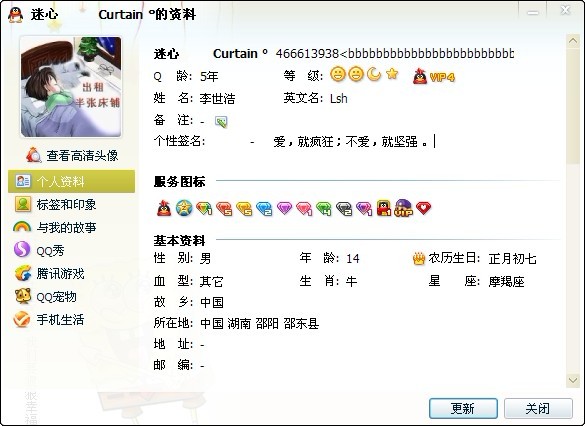The height and width of the screenshot is (426, 585).
Task: Click the blood type value 其它
Action: pos(212,281)
